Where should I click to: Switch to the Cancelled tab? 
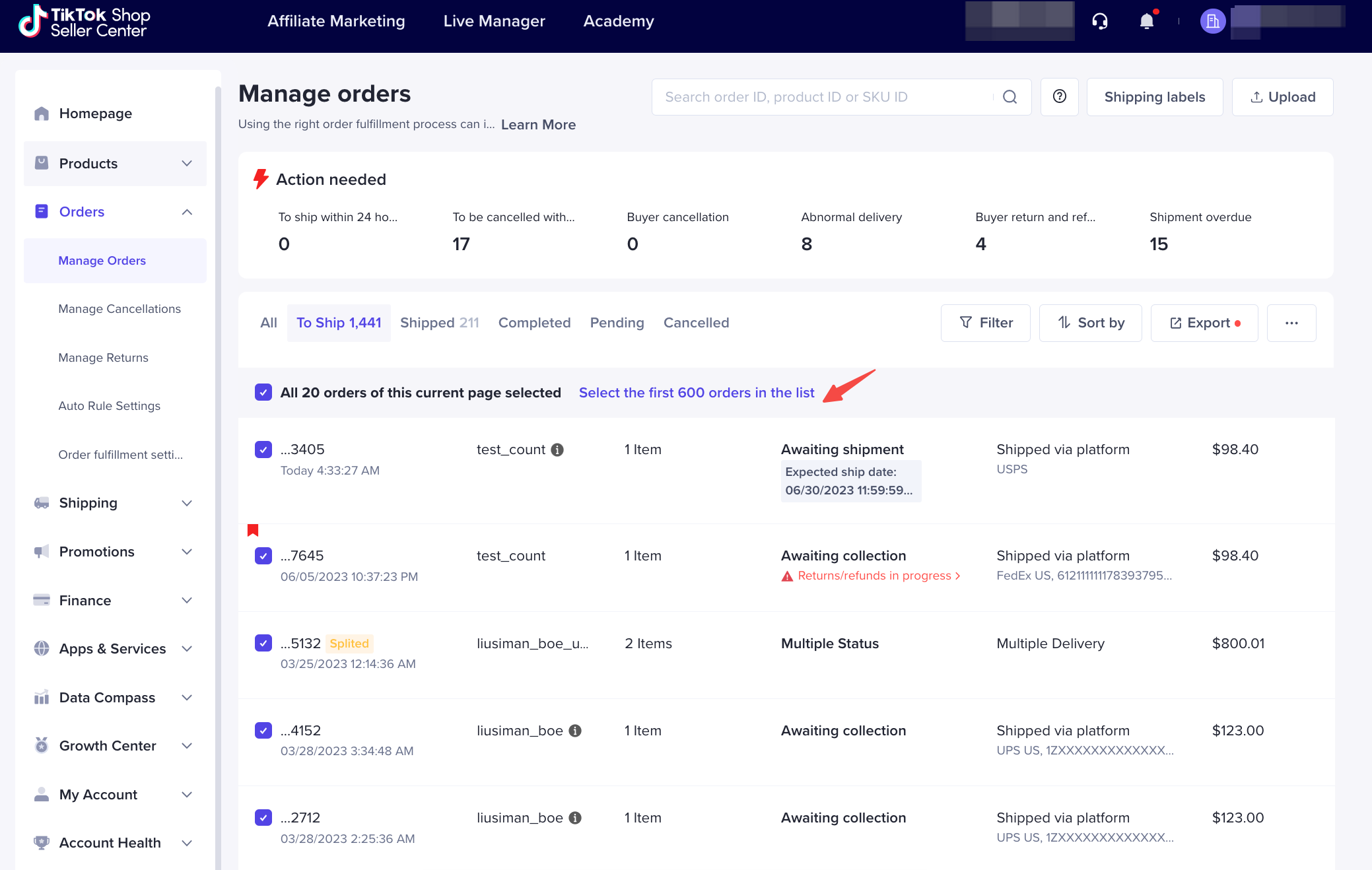click(696, 323)
